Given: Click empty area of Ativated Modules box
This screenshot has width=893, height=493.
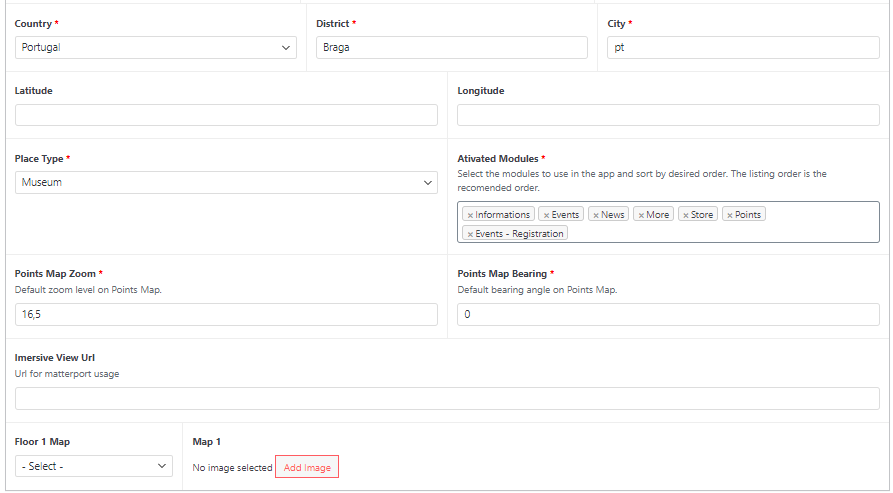Looking at the screenshot, I should click(x=723, y=232).
